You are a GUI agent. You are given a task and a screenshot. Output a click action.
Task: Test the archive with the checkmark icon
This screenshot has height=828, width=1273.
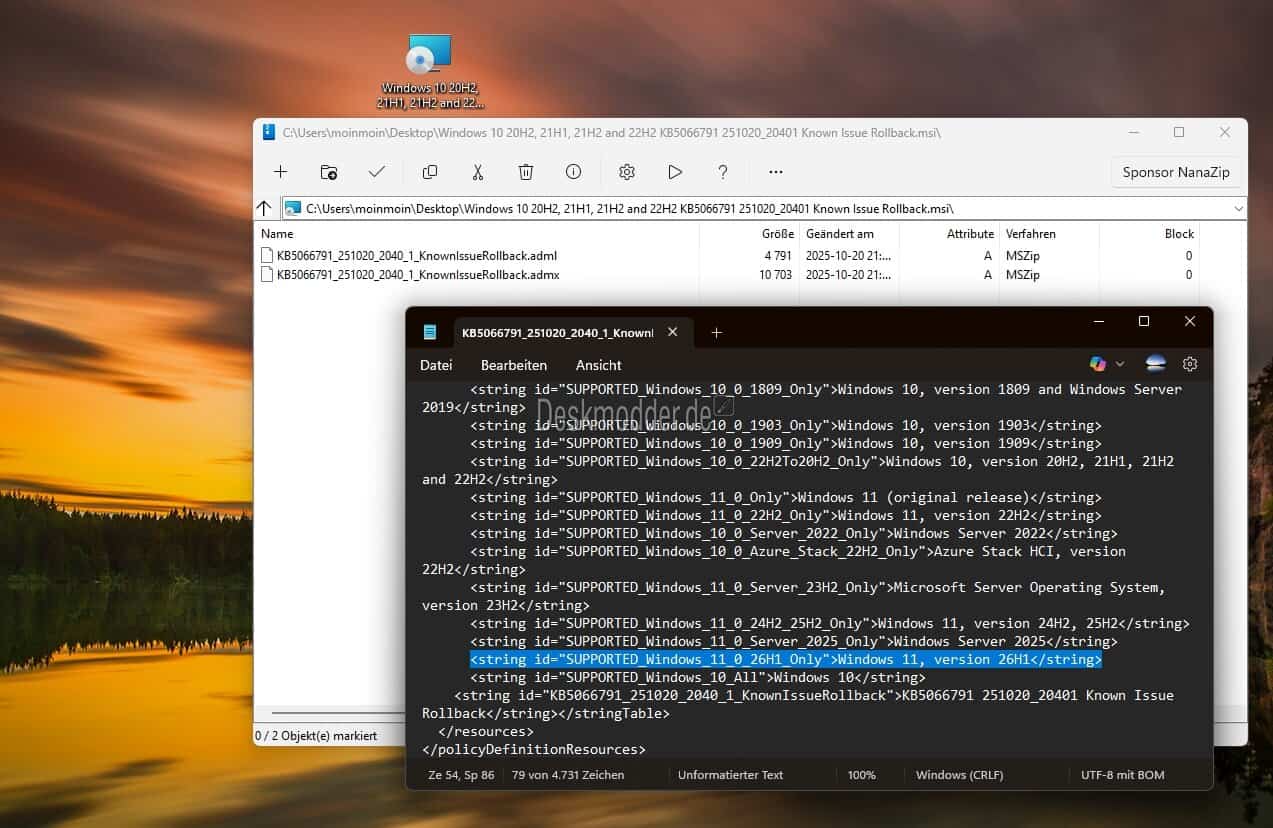(377, 172)
